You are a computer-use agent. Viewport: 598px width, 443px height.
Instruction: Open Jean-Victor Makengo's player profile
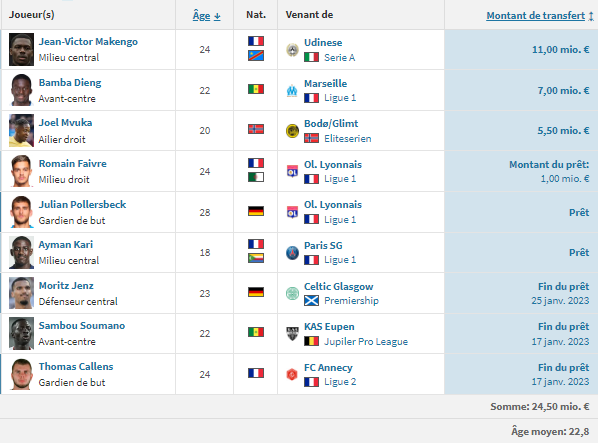(x=88, y=42)
